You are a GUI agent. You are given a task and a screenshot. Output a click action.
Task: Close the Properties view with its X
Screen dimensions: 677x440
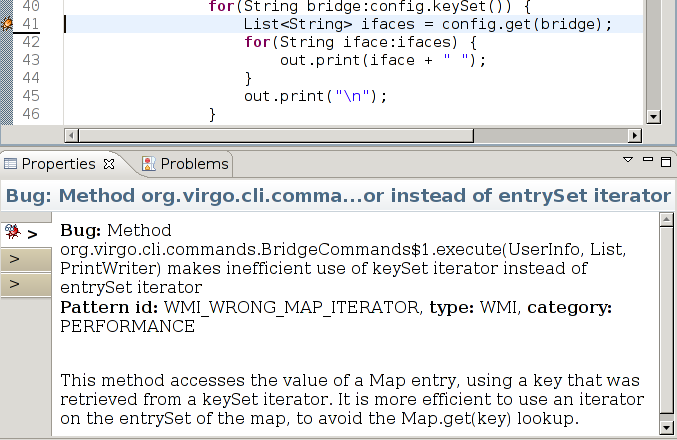[x=110, y=164]
